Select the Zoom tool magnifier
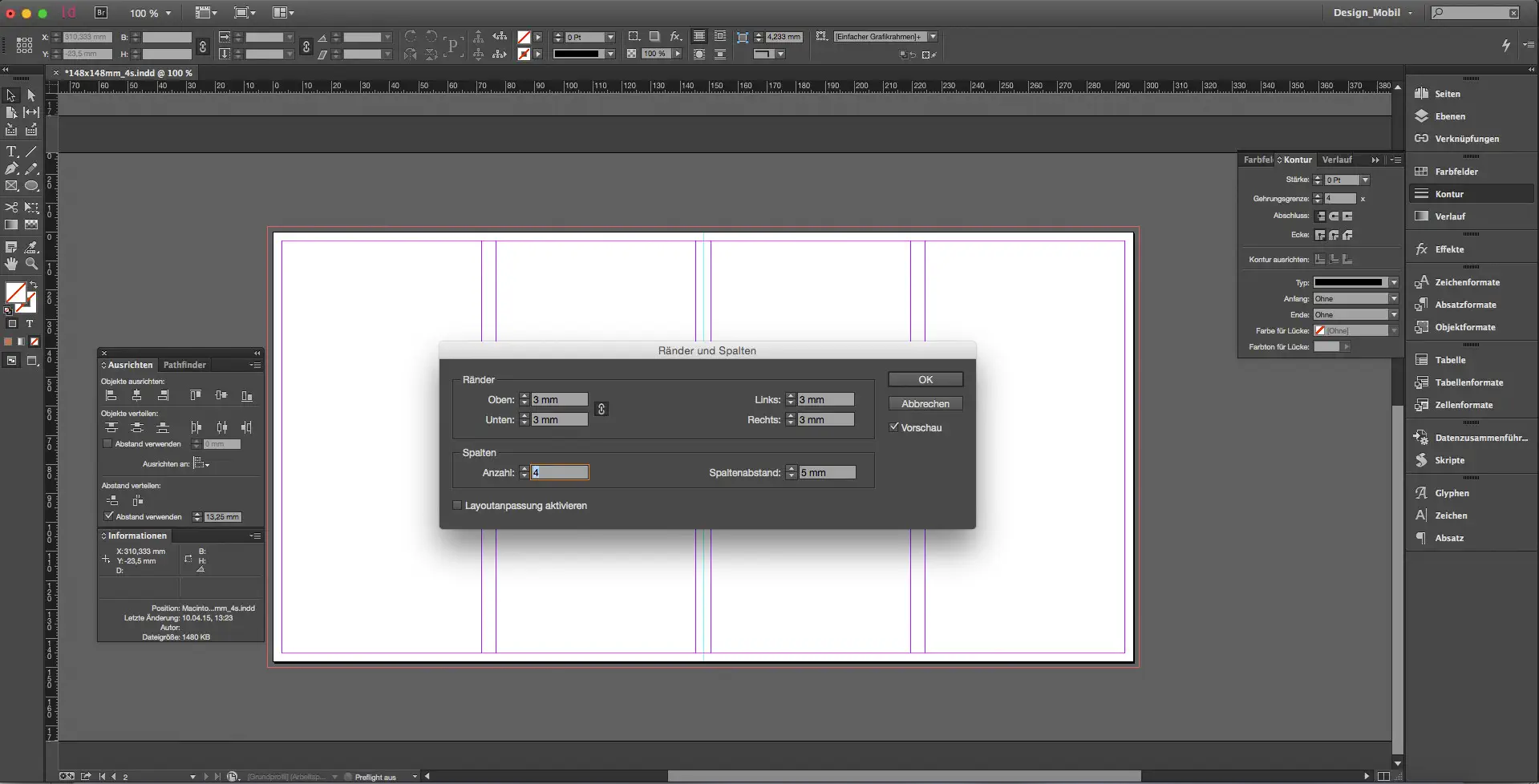Viewport: 1539px width, 784px height. (x=31, y=264)
